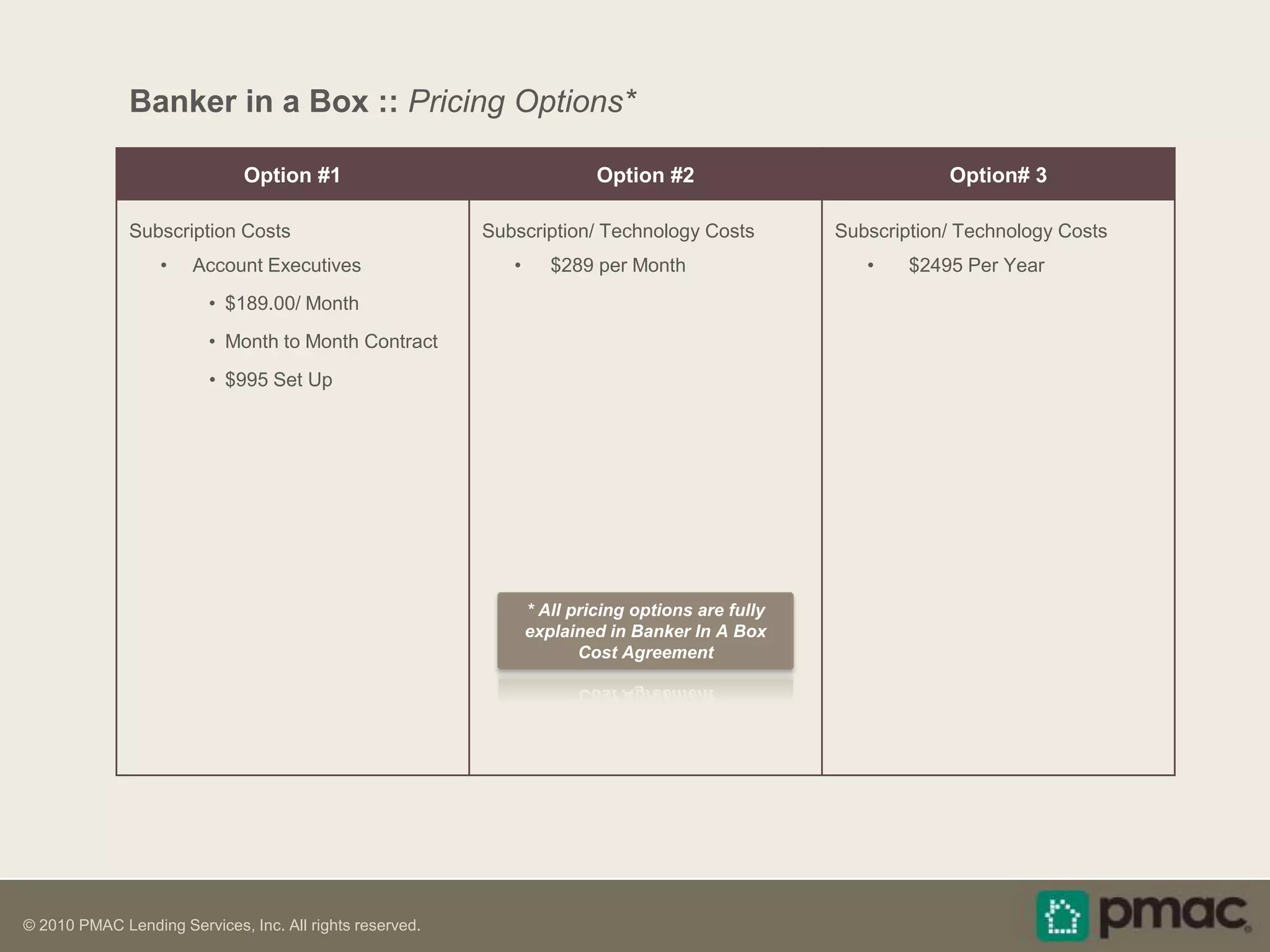Click the 'Option #2' column header
The width and height of the screenshot is (1270, 952).
point(645,175)
